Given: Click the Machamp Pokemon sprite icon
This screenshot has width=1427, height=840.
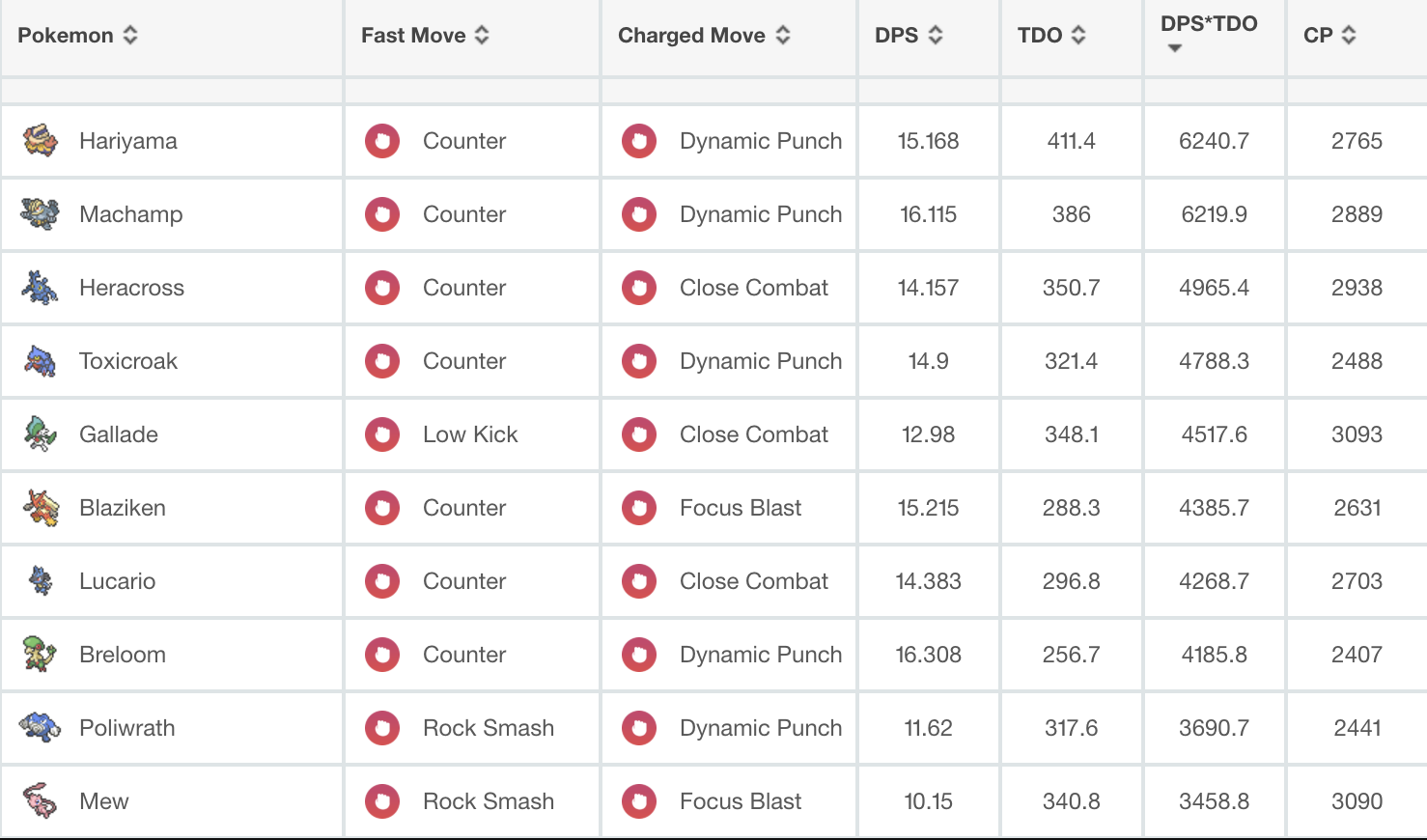Looking at the screenshot, I should pos(41,214).
